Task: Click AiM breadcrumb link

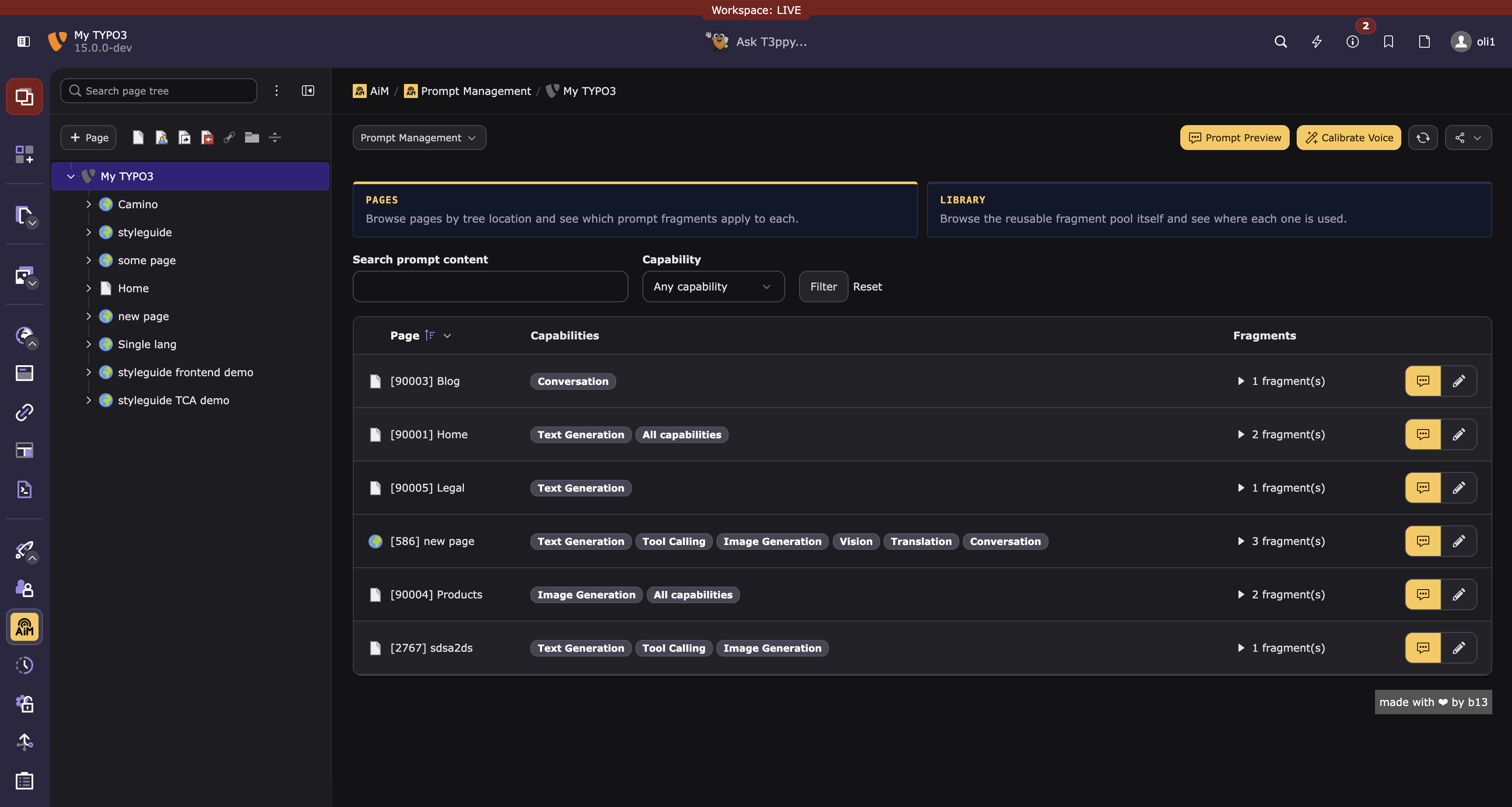Action: tap(371, 91)
